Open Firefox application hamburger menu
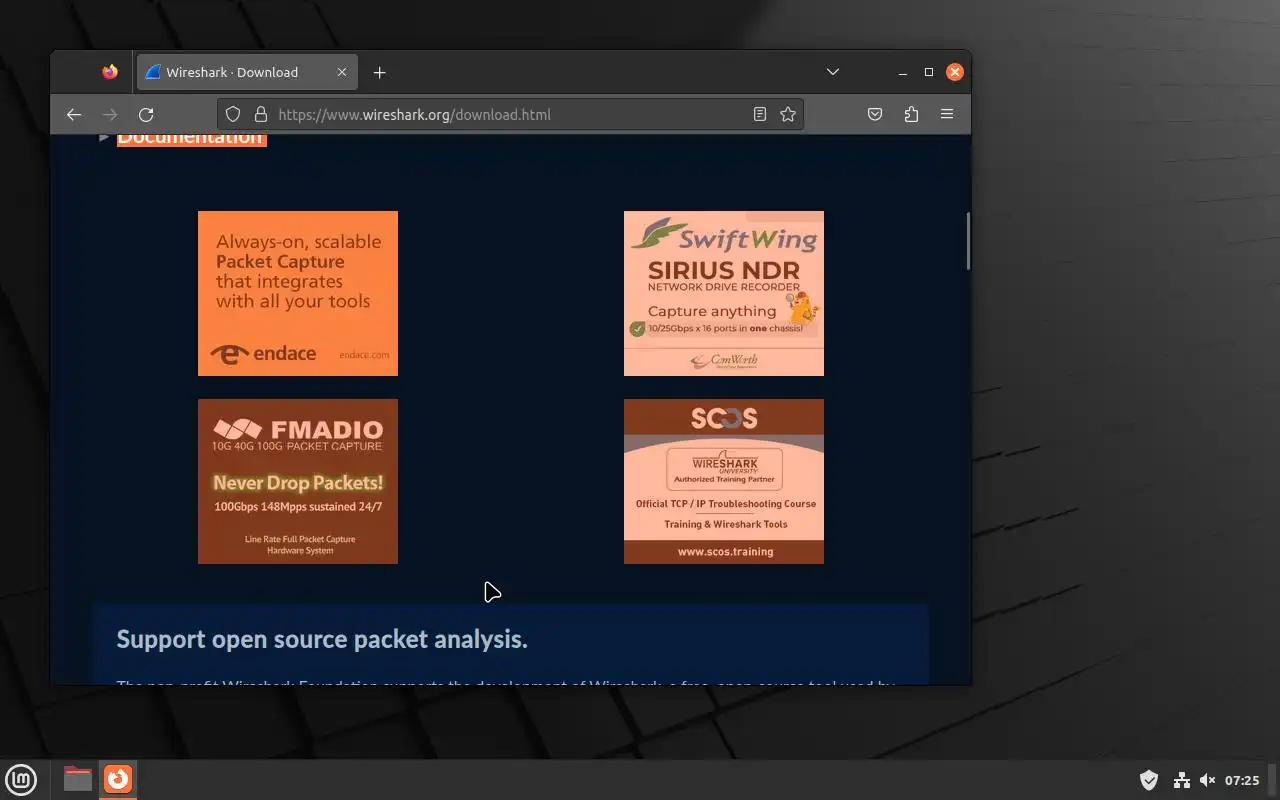1280x800 pixels. pyautogui.click(x=947, y=114)
